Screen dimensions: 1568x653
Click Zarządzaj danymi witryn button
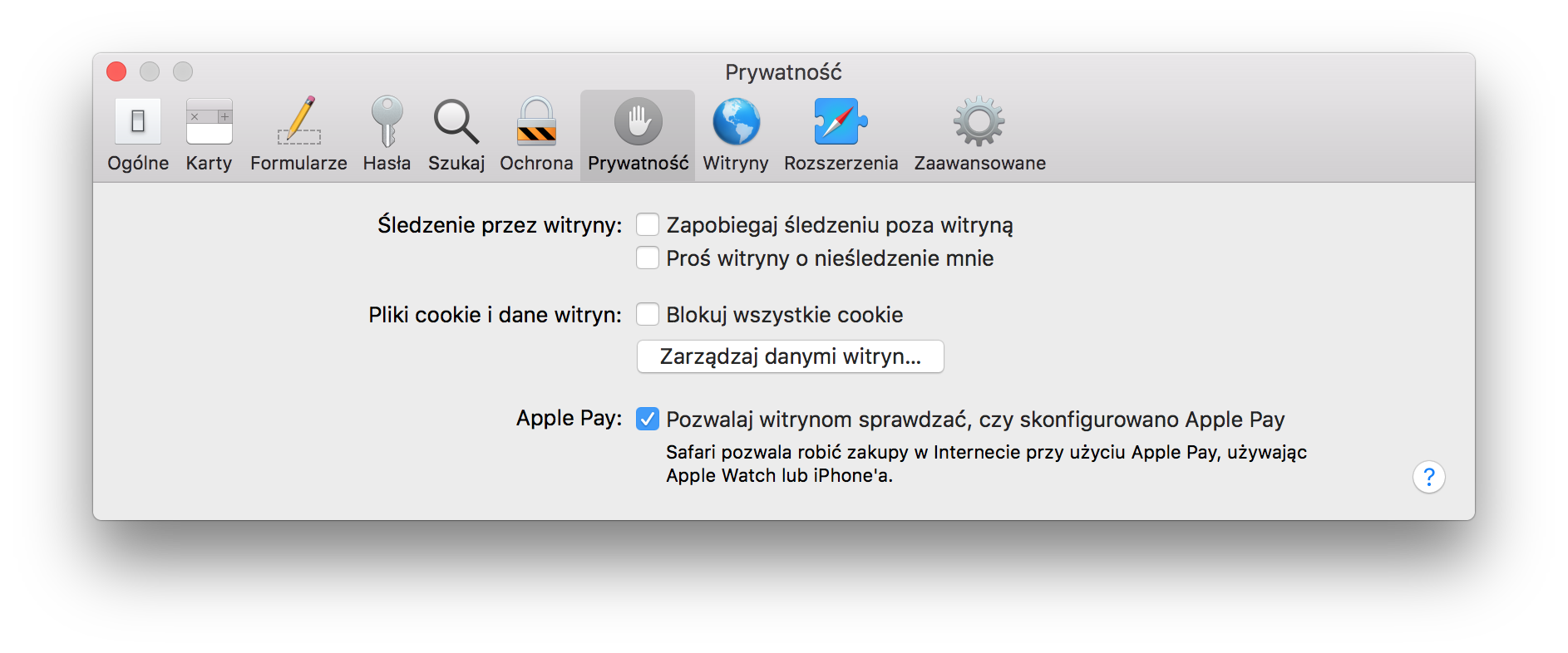pos(790,356)
